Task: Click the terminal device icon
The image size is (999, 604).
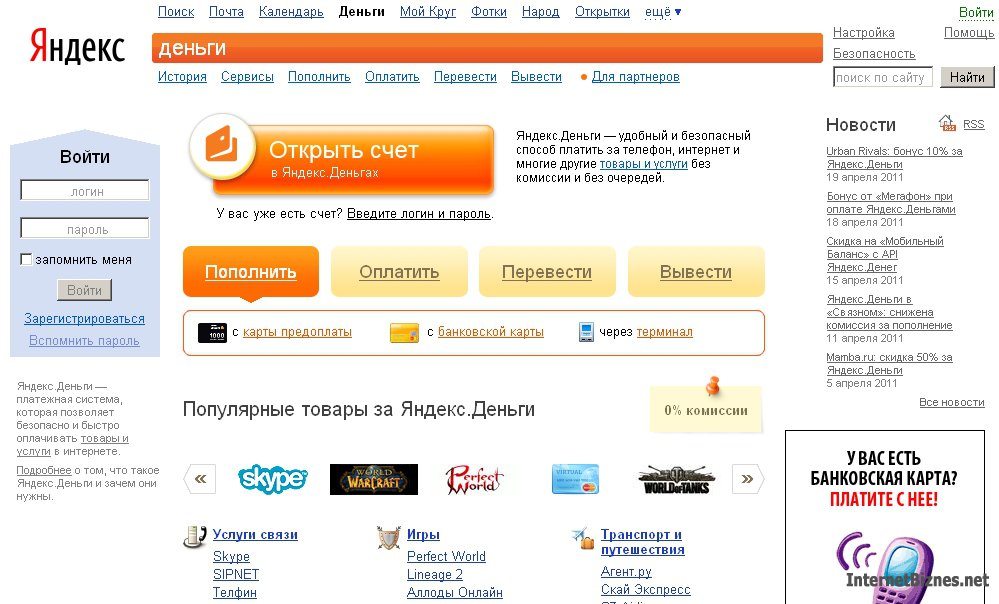Action: point(586,332)
